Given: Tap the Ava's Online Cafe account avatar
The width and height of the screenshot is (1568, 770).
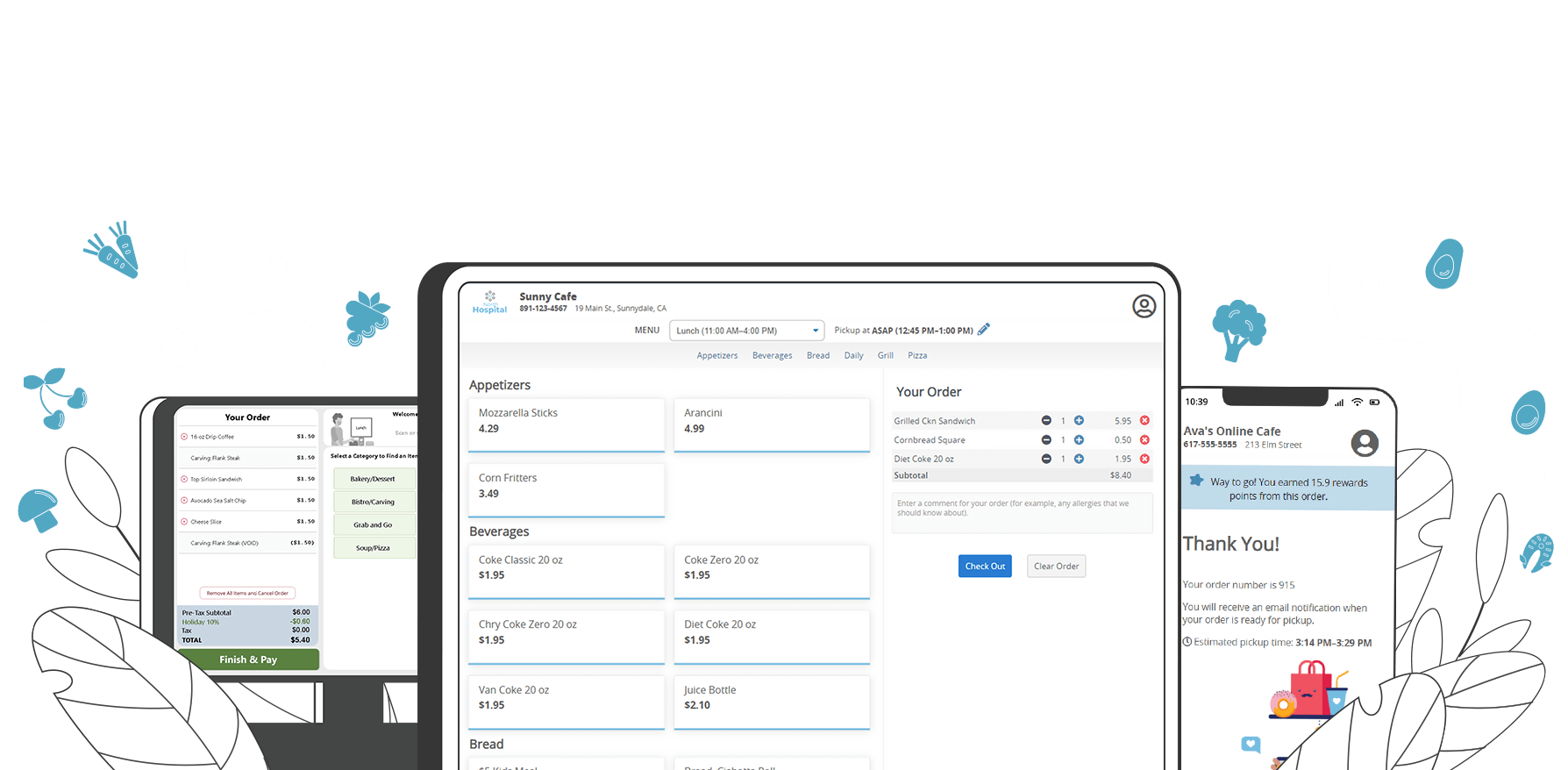Looking at the screenshot, I should 1364,443.
